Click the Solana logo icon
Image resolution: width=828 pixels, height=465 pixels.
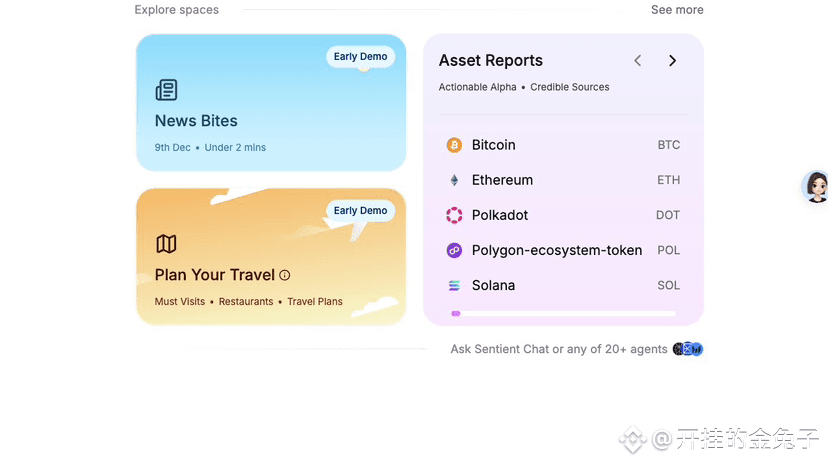(454, 285)
